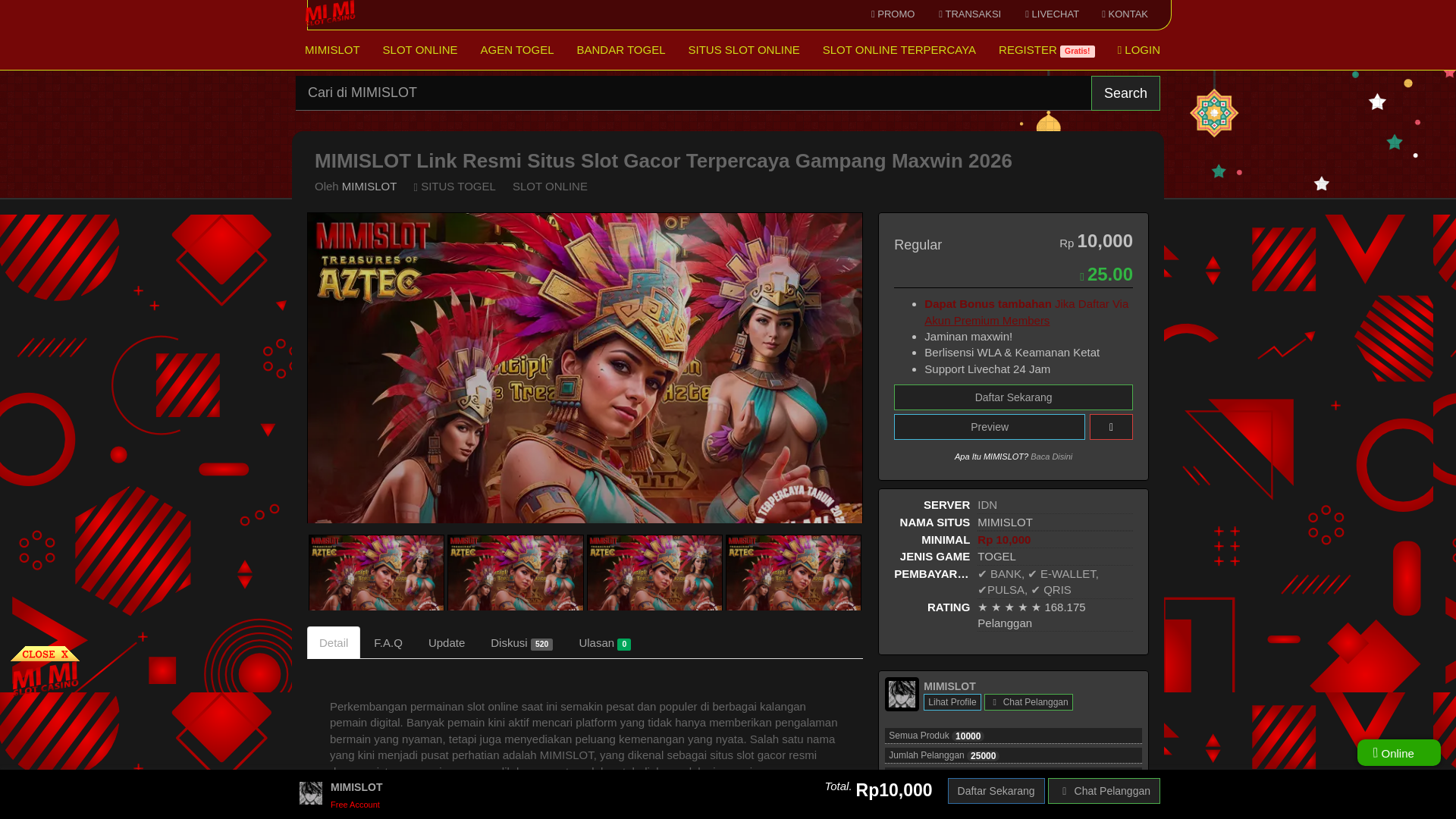Image resolution: width=1456 pixels, height=819 pixels.
Task: Click floating MIMI Slot Casino badge
Action: (x=45, y=677)
